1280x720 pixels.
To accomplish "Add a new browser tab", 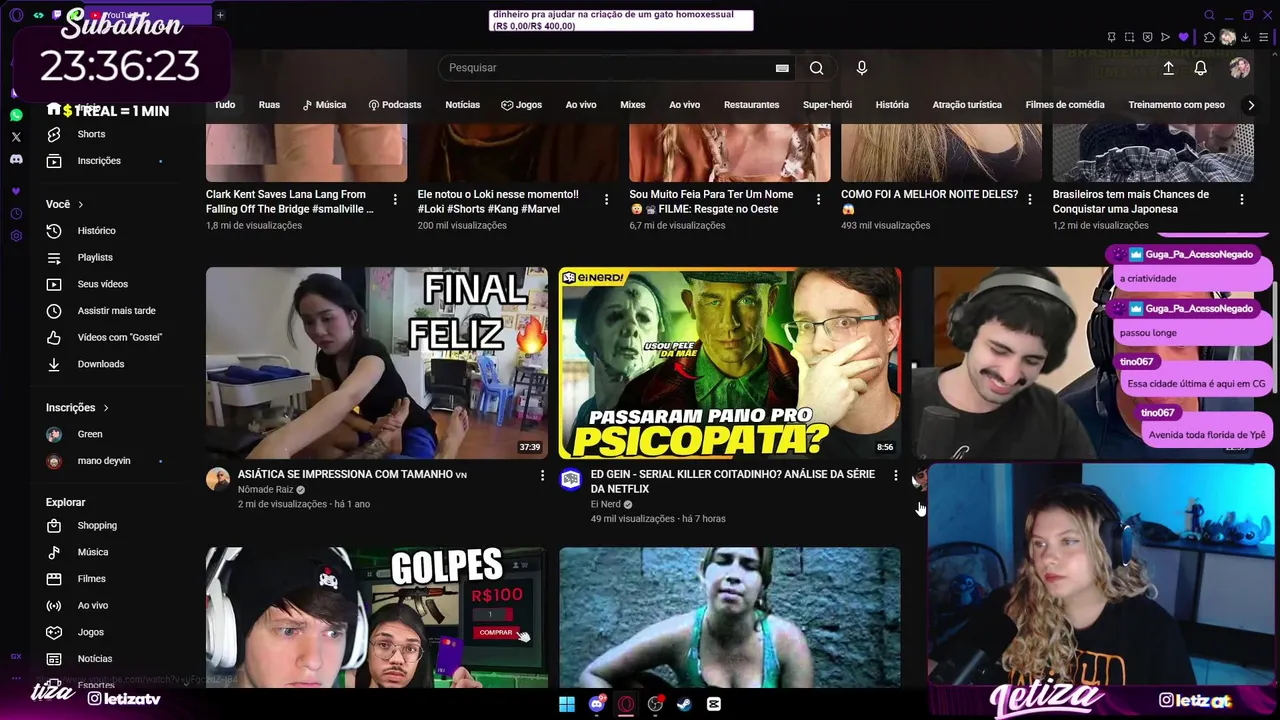I will pos(220,15).
